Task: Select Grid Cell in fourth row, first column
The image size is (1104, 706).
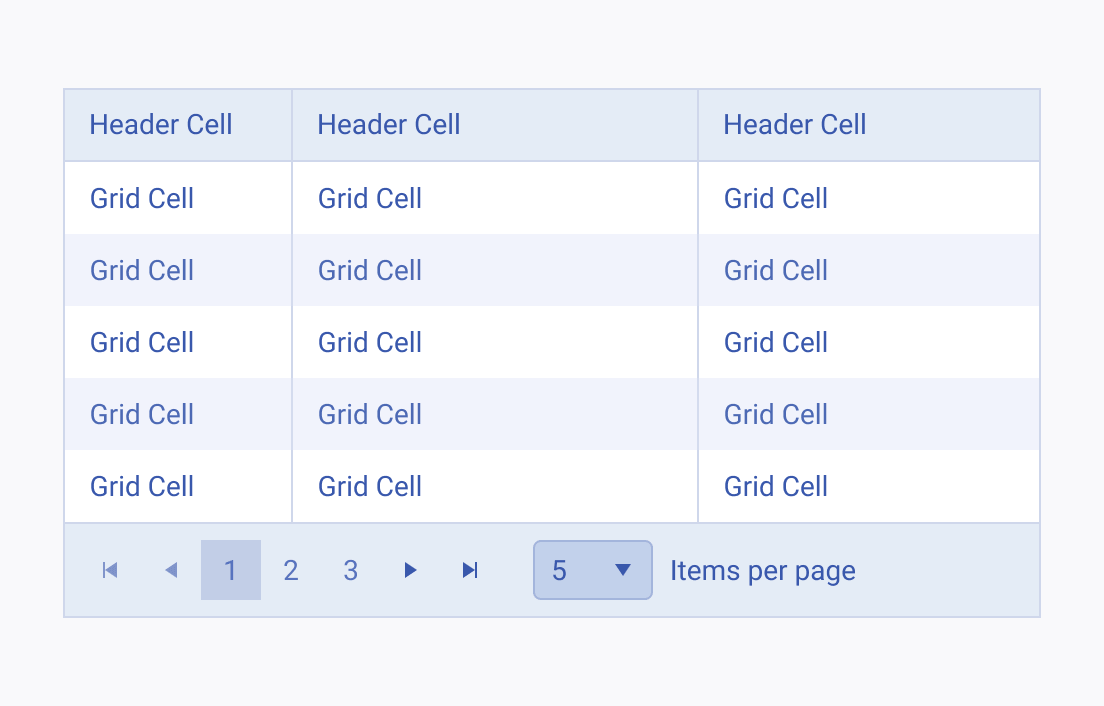Action: click(x=178, y=415)
